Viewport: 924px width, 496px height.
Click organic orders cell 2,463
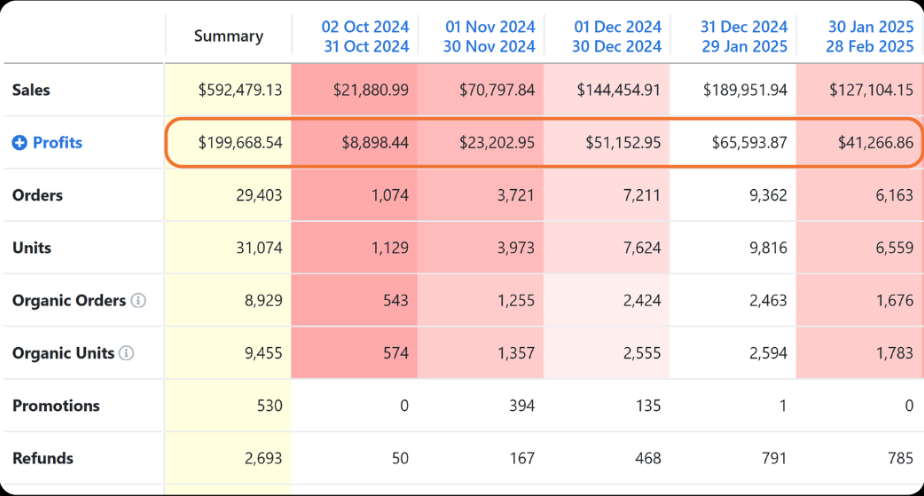pos(768,300)
